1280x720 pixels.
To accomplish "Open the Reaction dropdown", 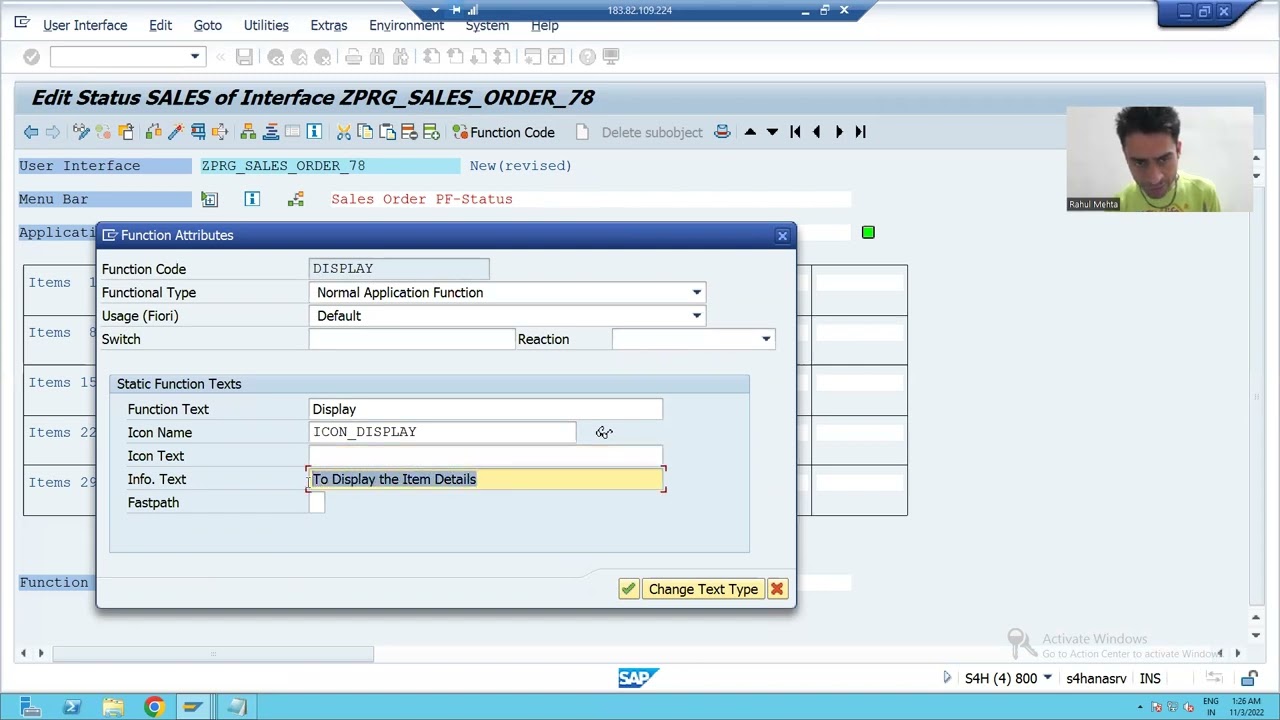I will click(x=766, y=339).
